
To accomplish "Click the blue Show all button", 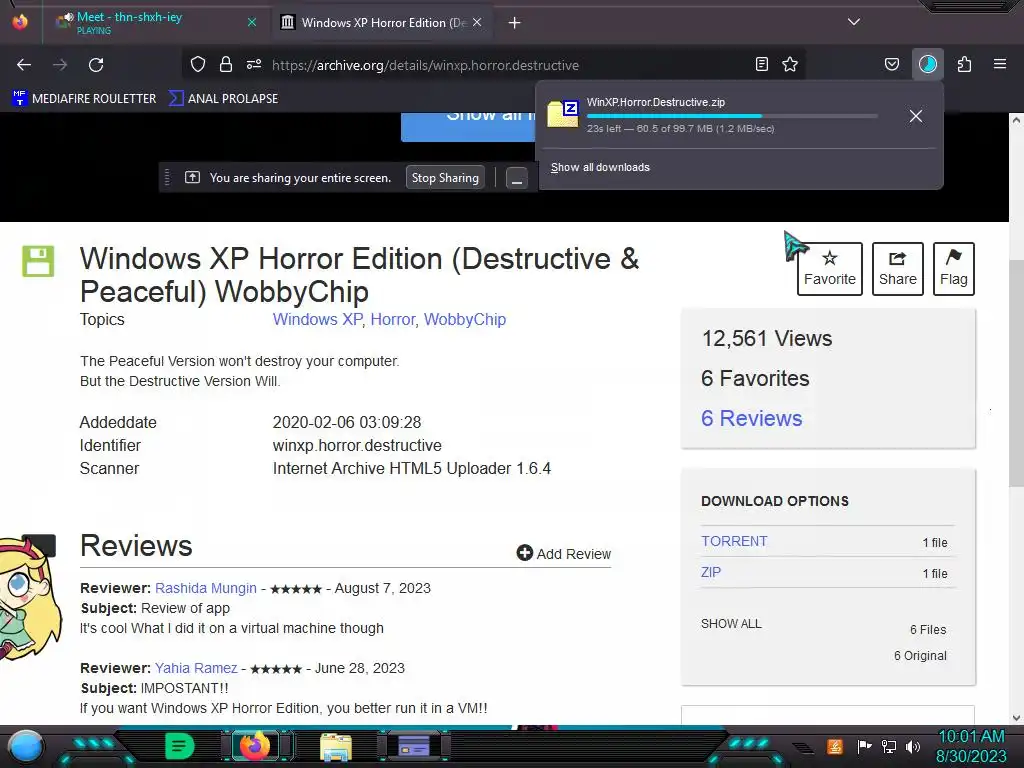I will coord(468,127).
